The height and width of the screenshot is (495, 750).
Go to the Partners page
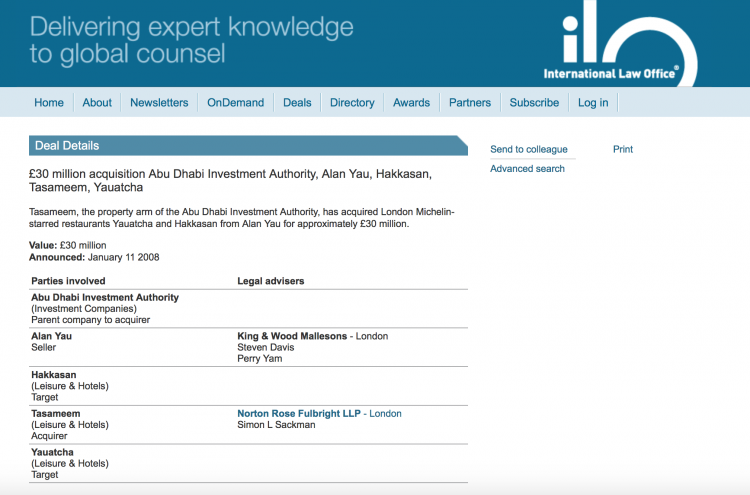(x=470, y=102)
